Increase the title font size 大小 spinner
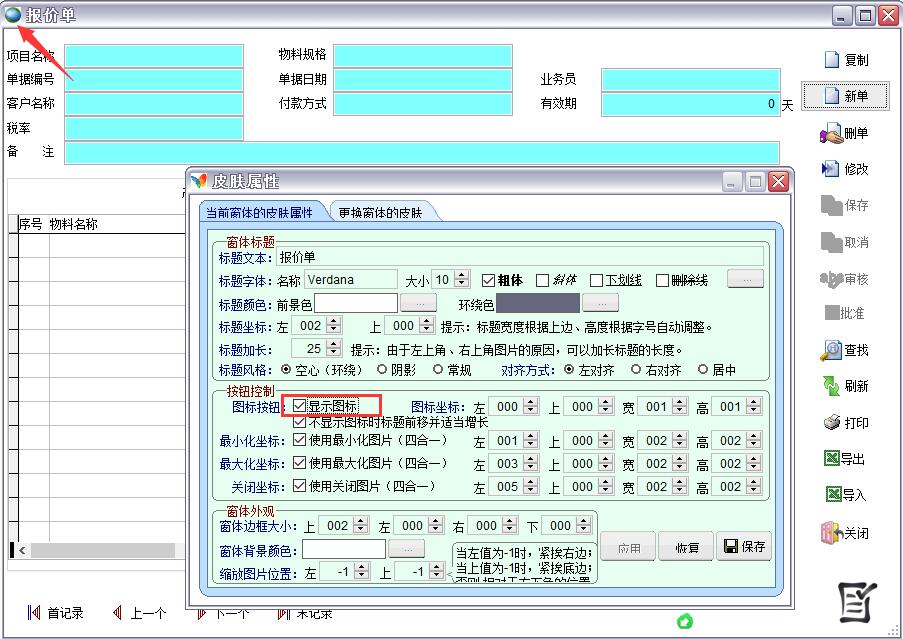Screen dimensions: 903x639 462,276
